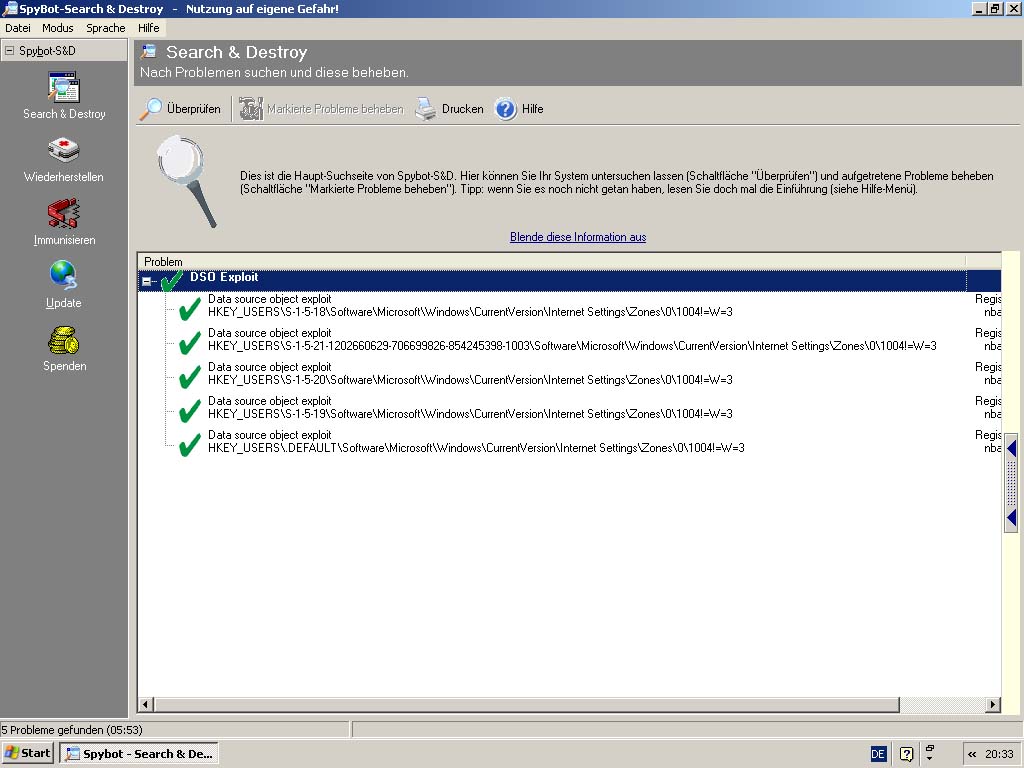Toggle checkmark for S-1-5-21-1202660629 exploit entry

(189, 342)
